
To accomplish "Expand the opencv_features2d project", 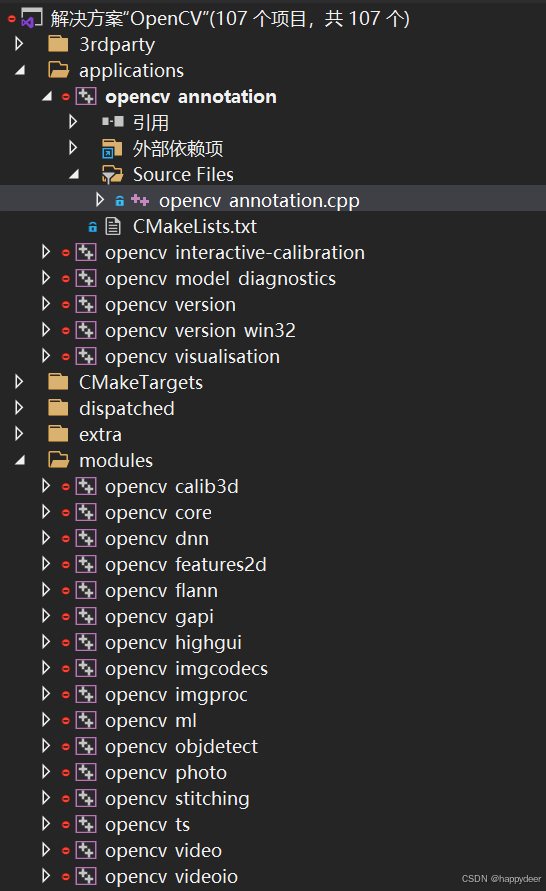I will (46, 564).
